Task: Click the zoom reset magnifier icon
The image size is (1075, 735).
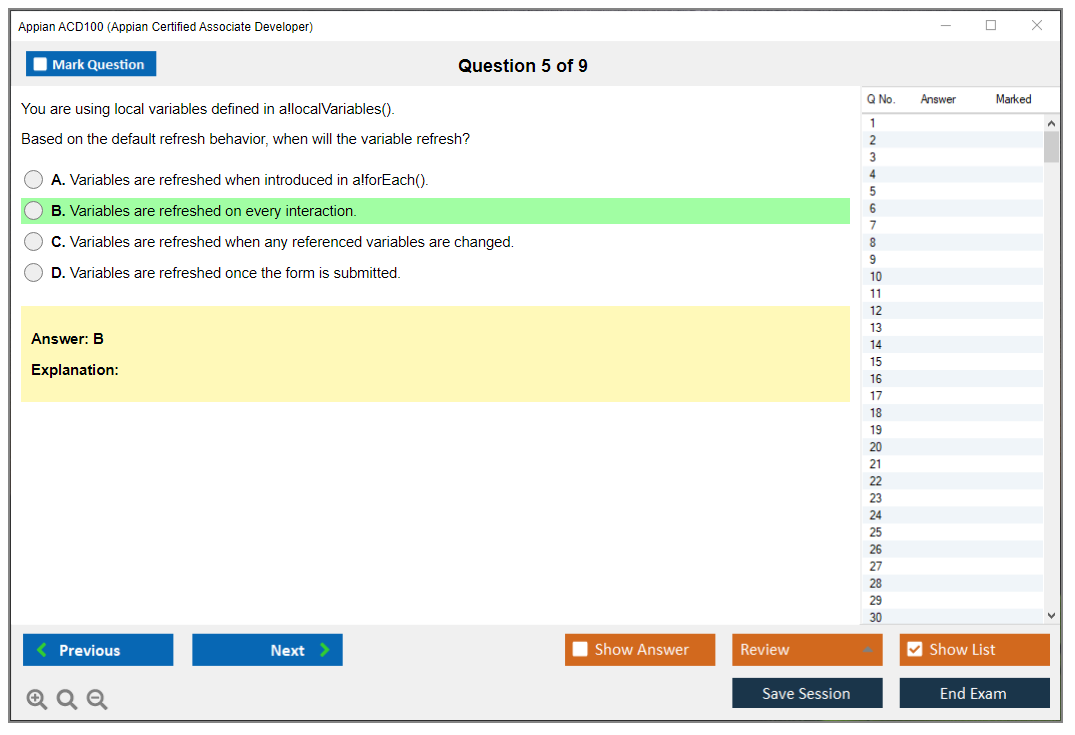Action: point(67,700)
